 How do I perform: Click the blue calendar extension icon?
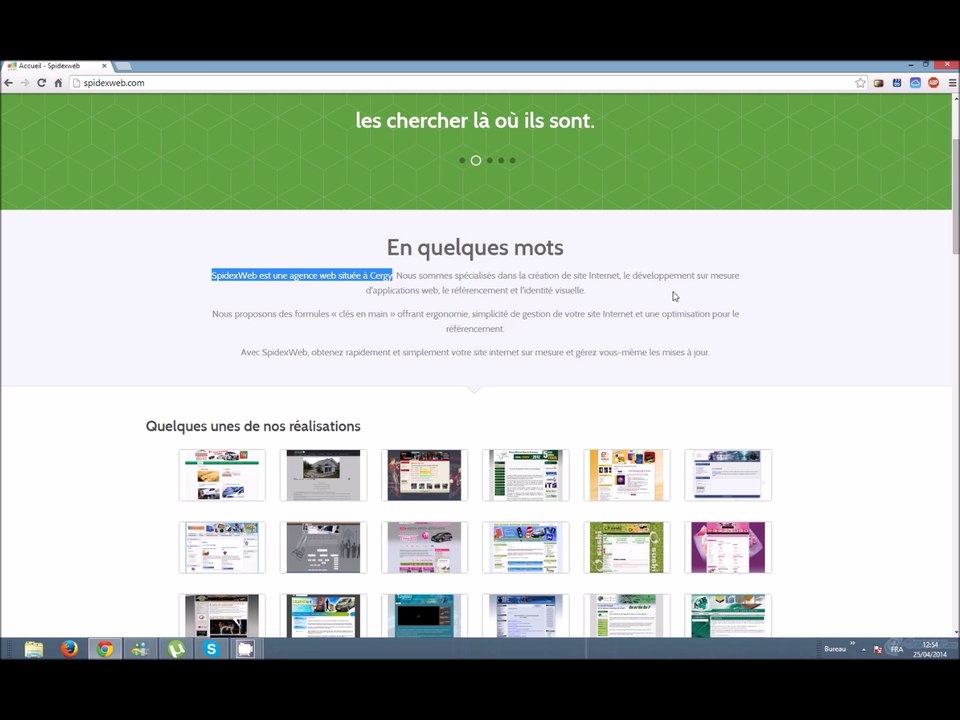[897, 83]
